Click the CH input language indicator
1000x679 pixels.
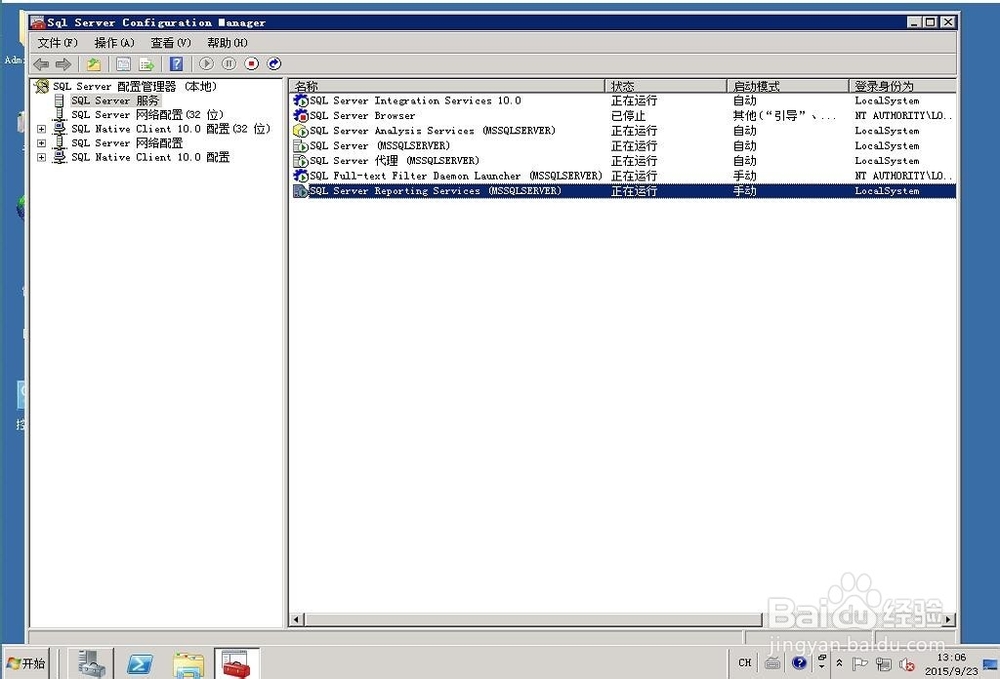tap(744, 663)
